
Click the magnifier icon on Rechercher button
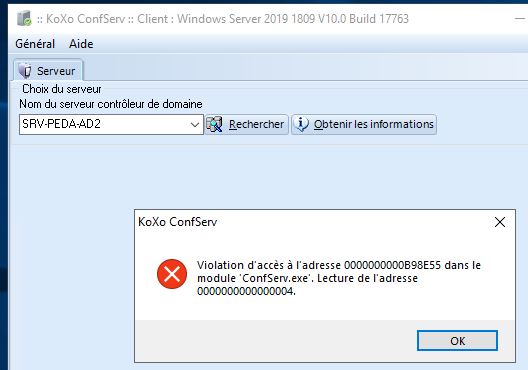[214, 125]
